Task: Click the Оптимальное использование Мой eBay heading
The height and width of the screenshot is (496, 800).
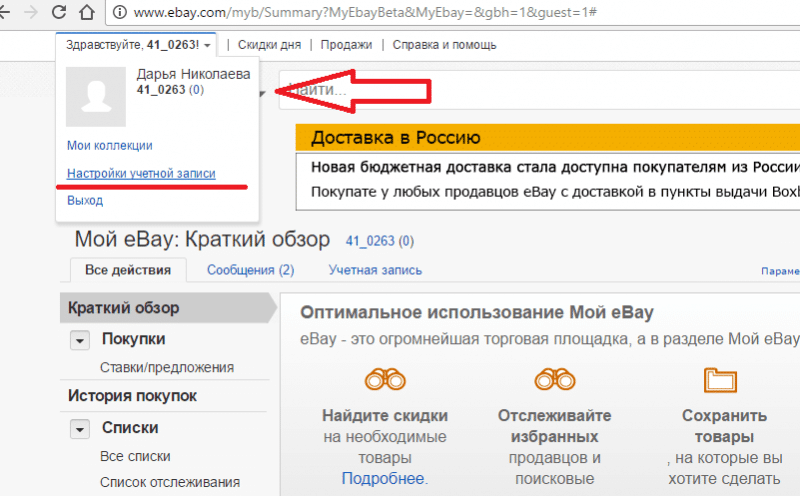Action: (x=477, y=312)
